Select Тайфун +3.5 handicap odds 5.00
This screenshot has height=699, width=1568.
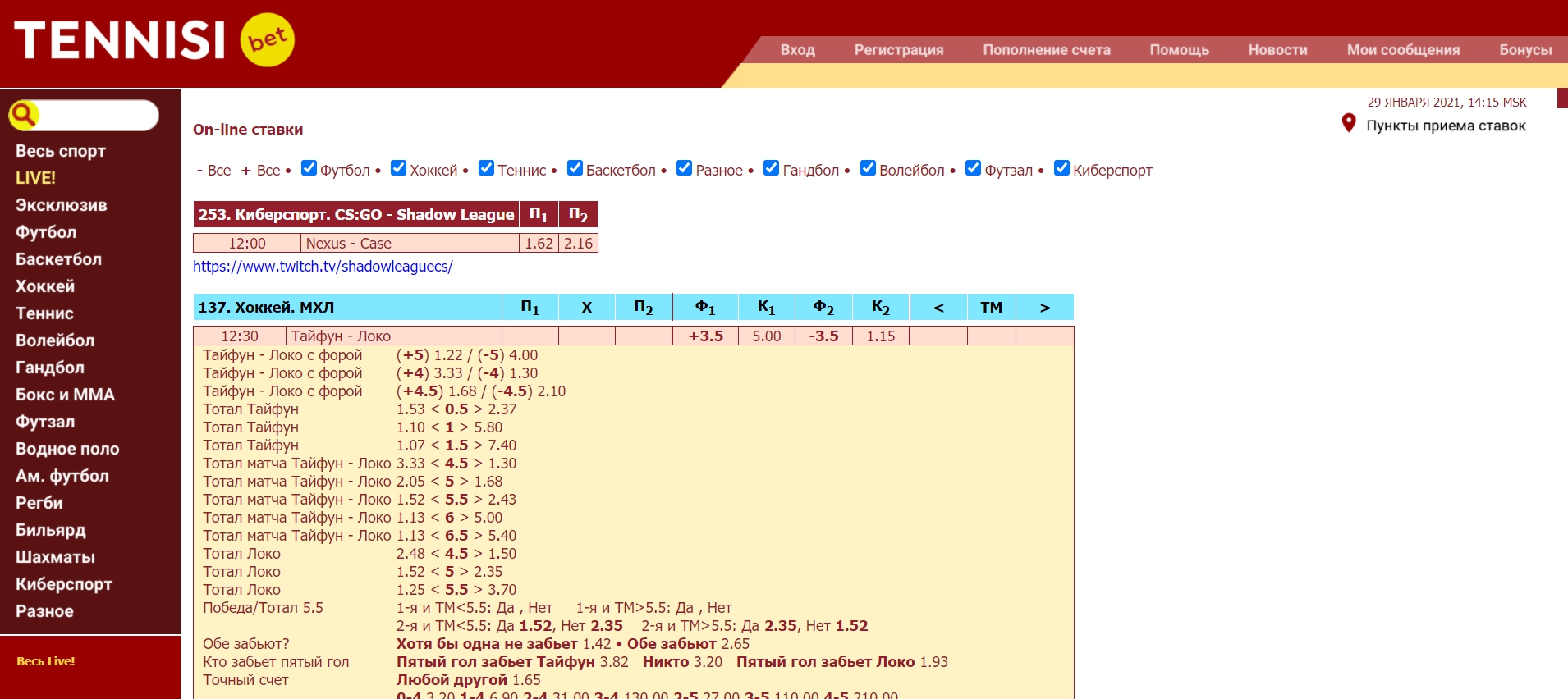[767, 336]
